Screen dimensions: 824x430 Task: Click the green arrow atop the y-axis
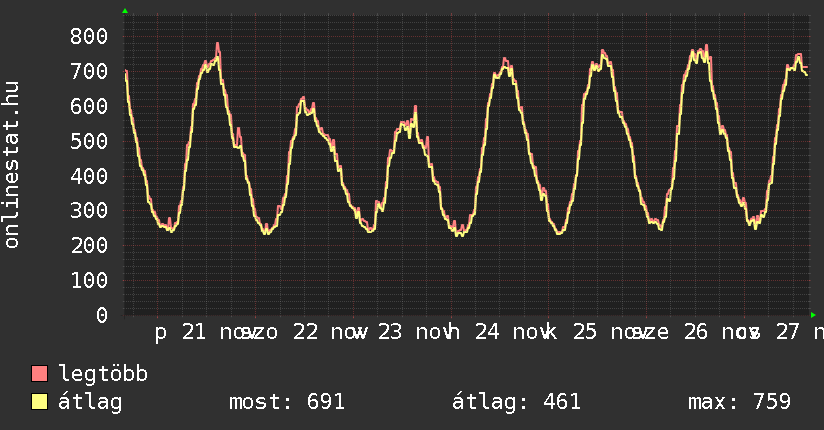tap(125, 11)
